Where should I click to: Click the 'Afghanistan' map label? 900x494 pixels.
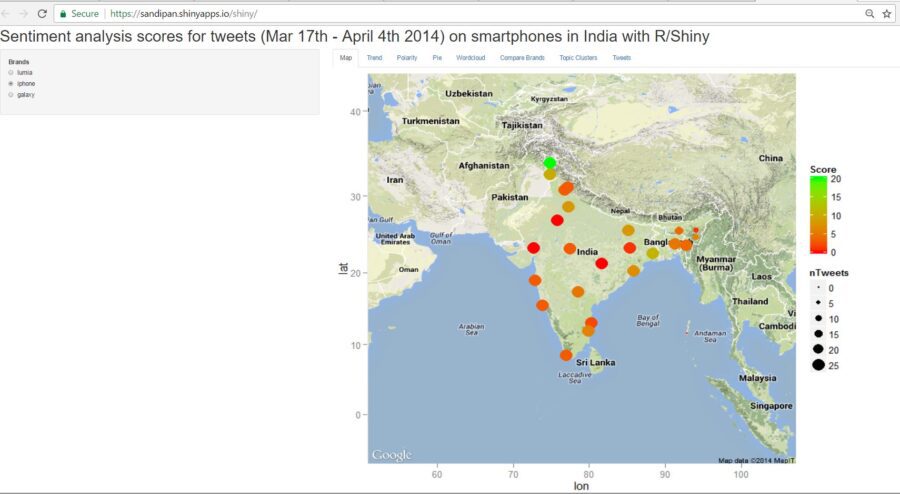tap(484, 165)
